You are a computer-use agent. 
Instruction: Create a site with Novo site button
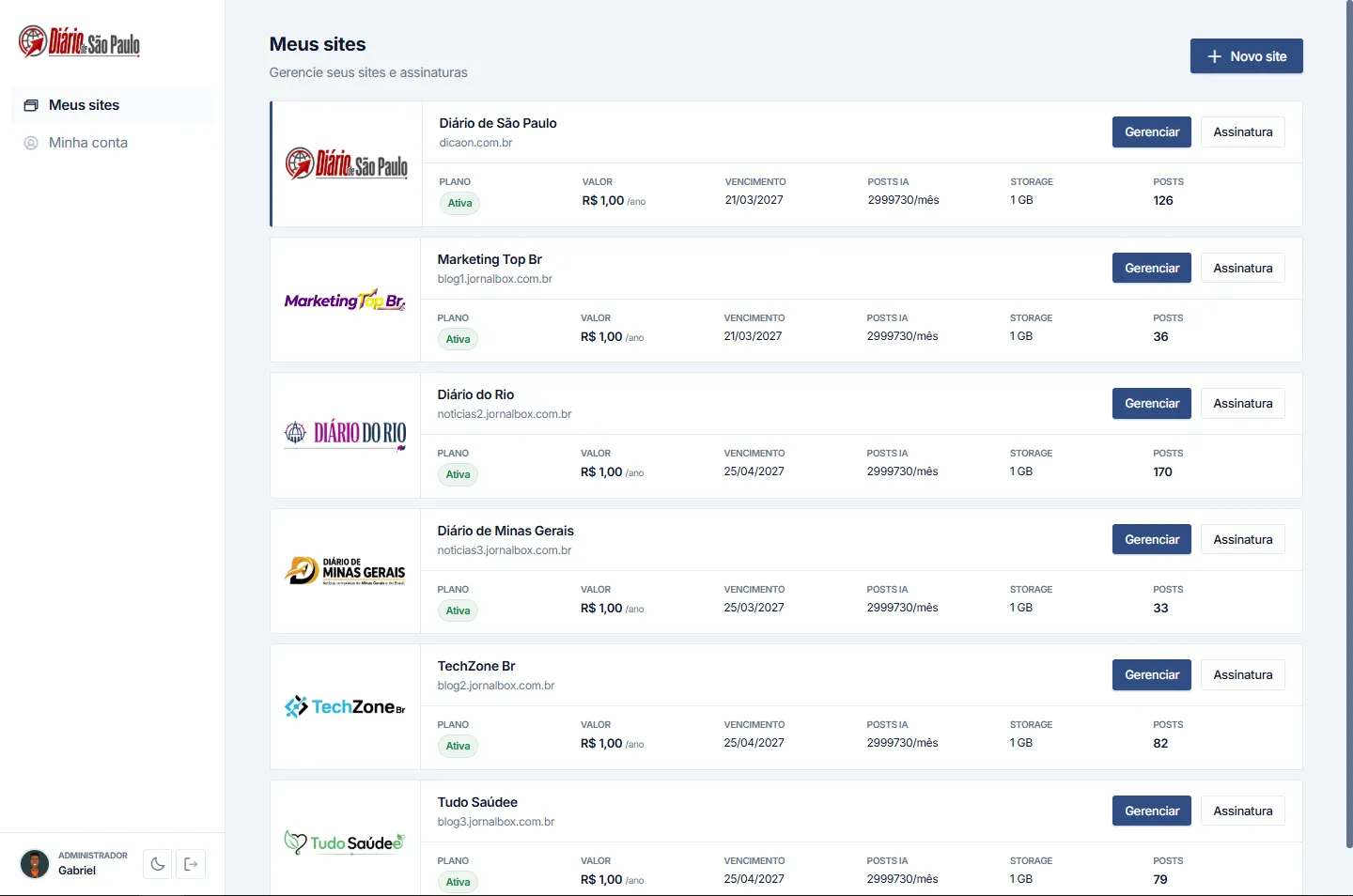click(x=1246, y=56)
